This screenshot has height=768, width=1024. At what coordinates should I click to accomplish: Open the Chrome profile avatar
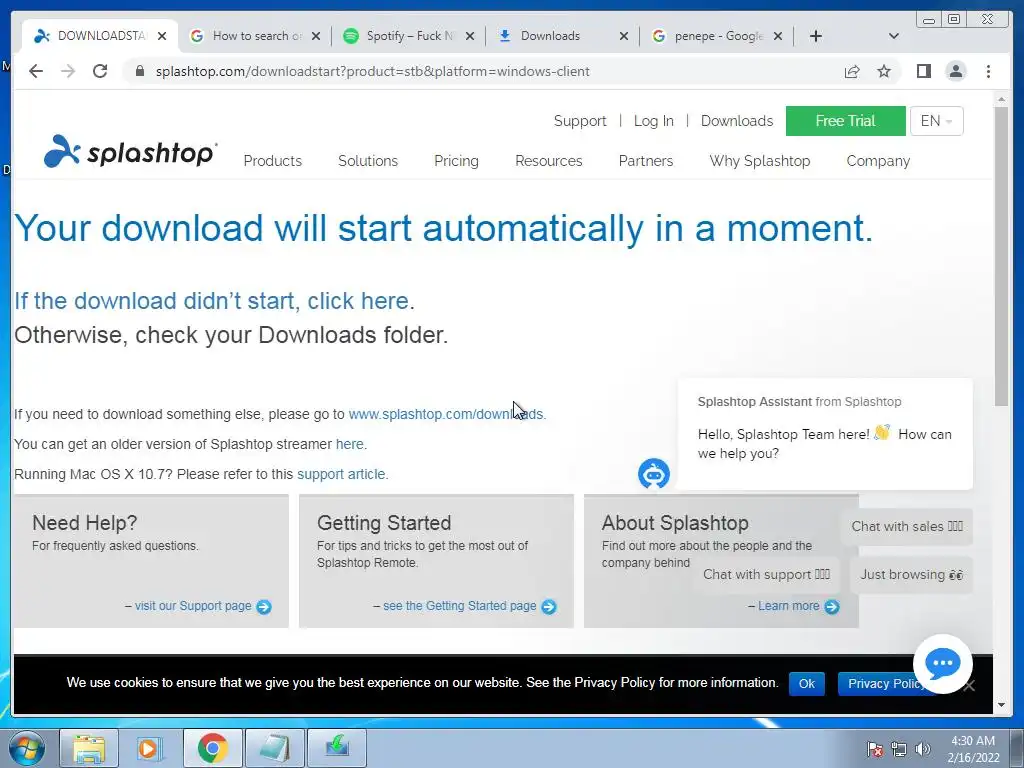[955, 71]
